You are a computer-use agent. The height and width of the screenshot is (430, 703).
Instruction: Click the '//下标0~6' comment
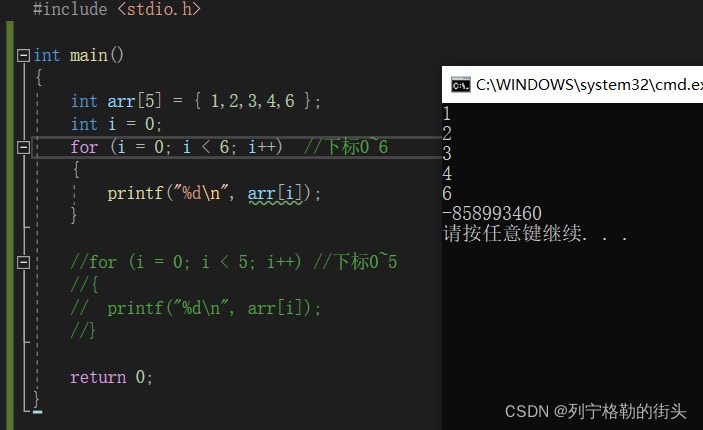(x=346, y=147)
